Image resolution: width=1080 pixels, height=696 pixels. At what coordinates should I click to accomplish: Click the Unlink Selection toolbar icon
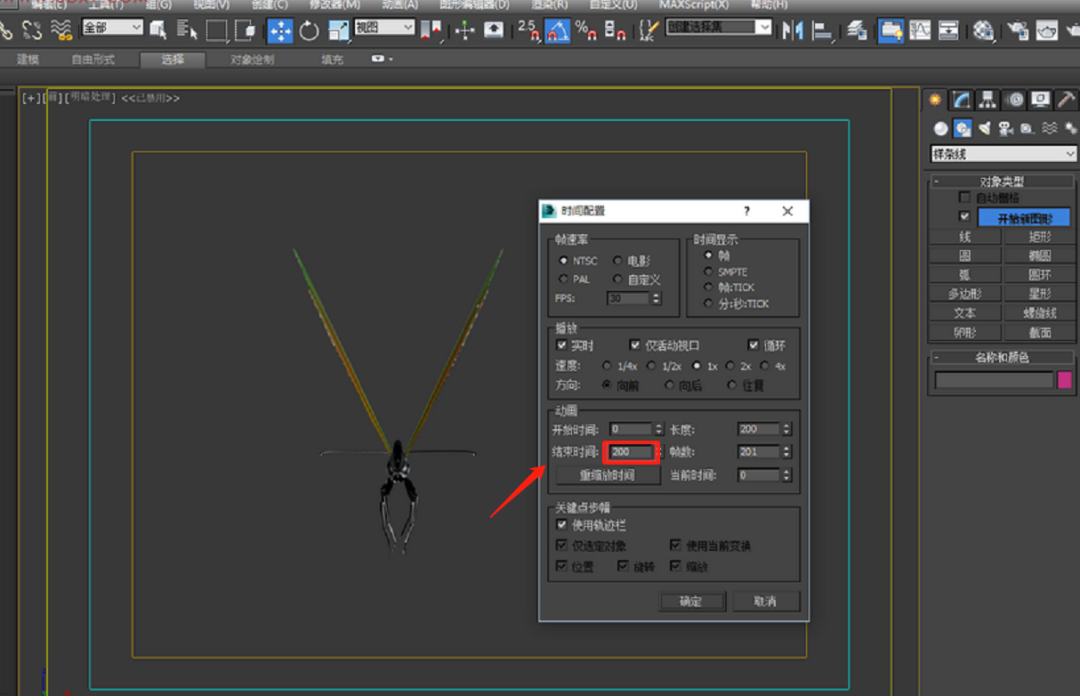(32, 30)
